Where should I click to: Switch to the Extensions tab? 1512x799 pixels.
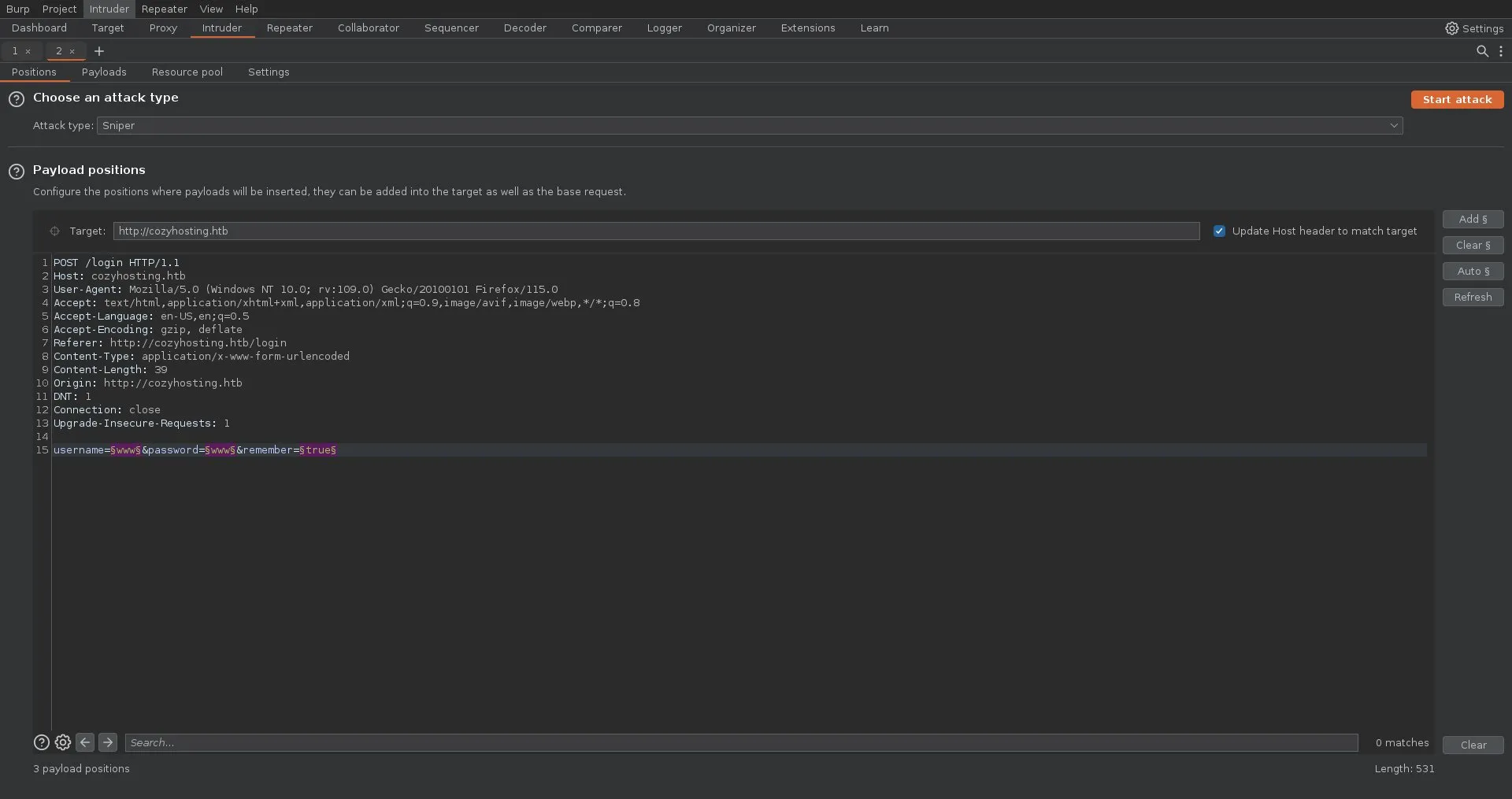808,28
